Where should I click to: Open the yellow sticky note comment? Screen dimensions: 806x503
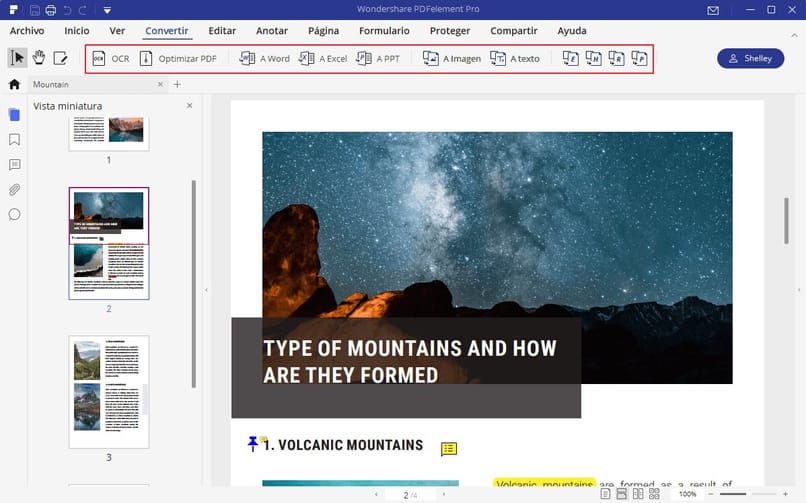pos(449,449)
